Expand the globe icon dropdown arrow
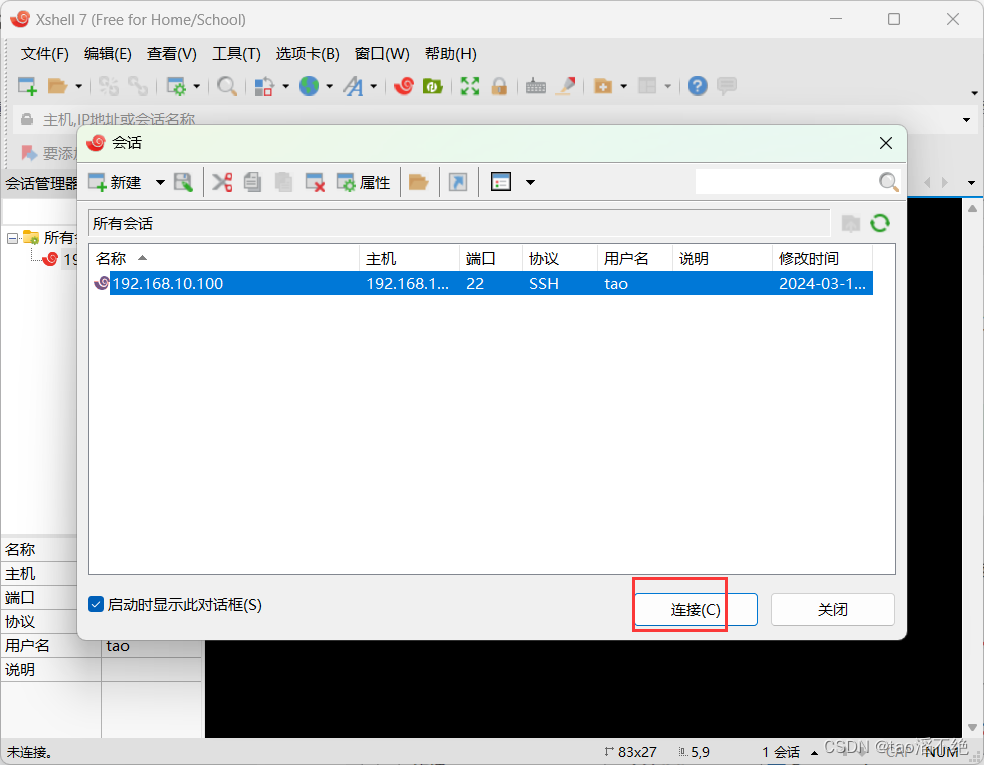 329,86
